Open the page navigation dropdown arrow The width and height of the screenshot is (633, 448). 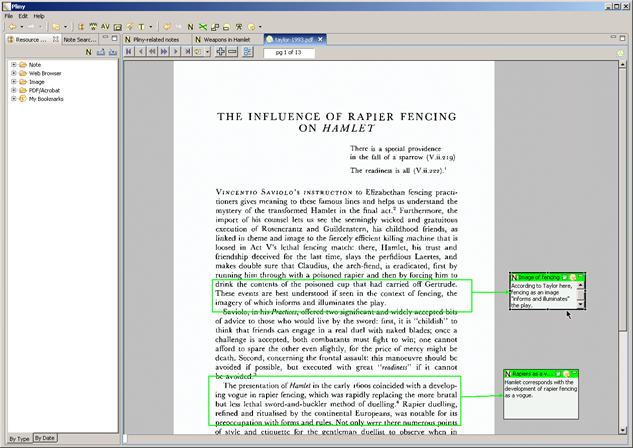click(x=208, y=52)
